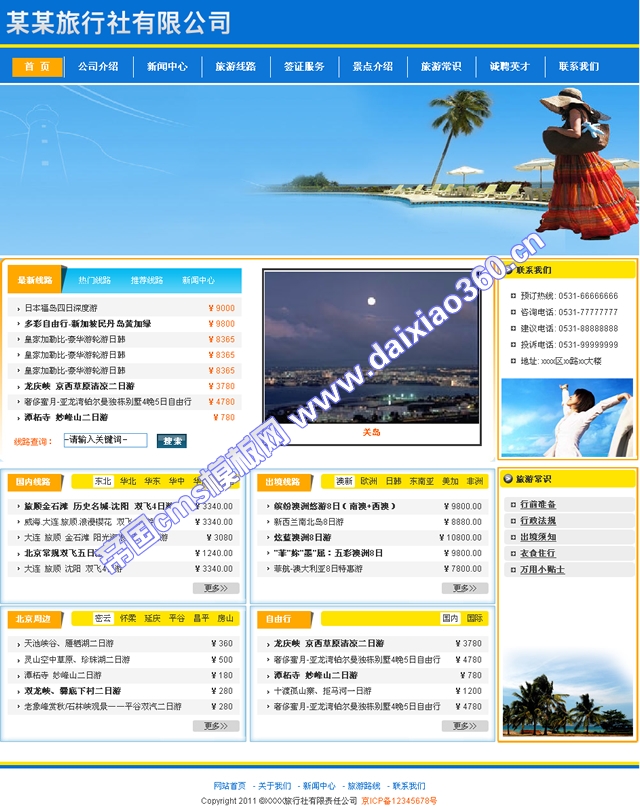Open 景点介绍 in the navigation menu

point(373,66)
